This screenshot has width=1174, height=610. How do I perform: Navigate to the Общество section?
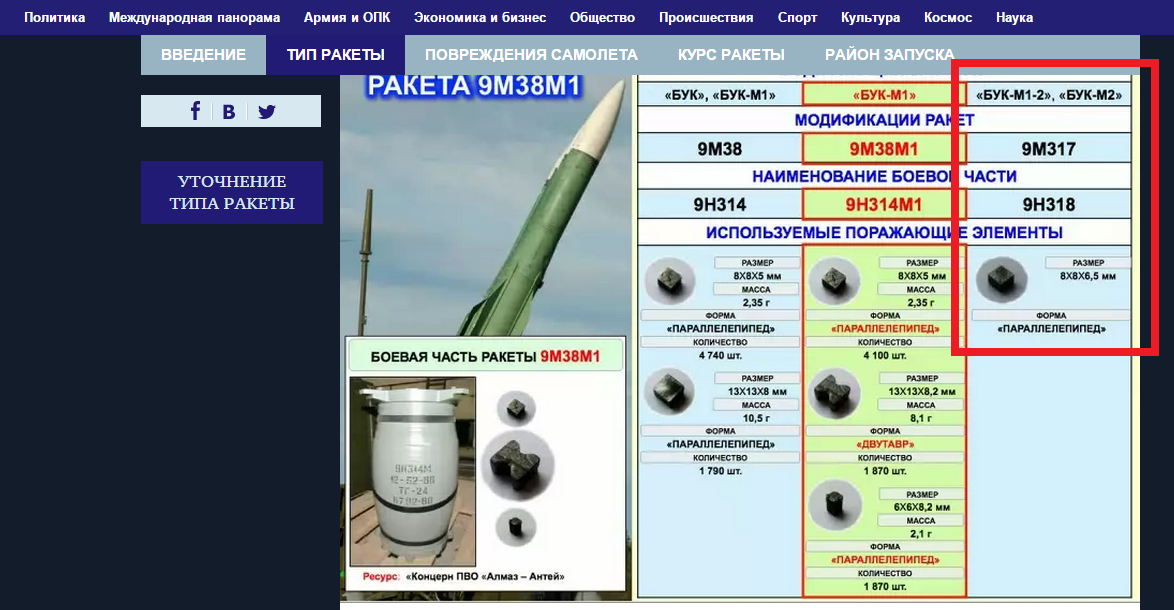click(x=602, y=18)
